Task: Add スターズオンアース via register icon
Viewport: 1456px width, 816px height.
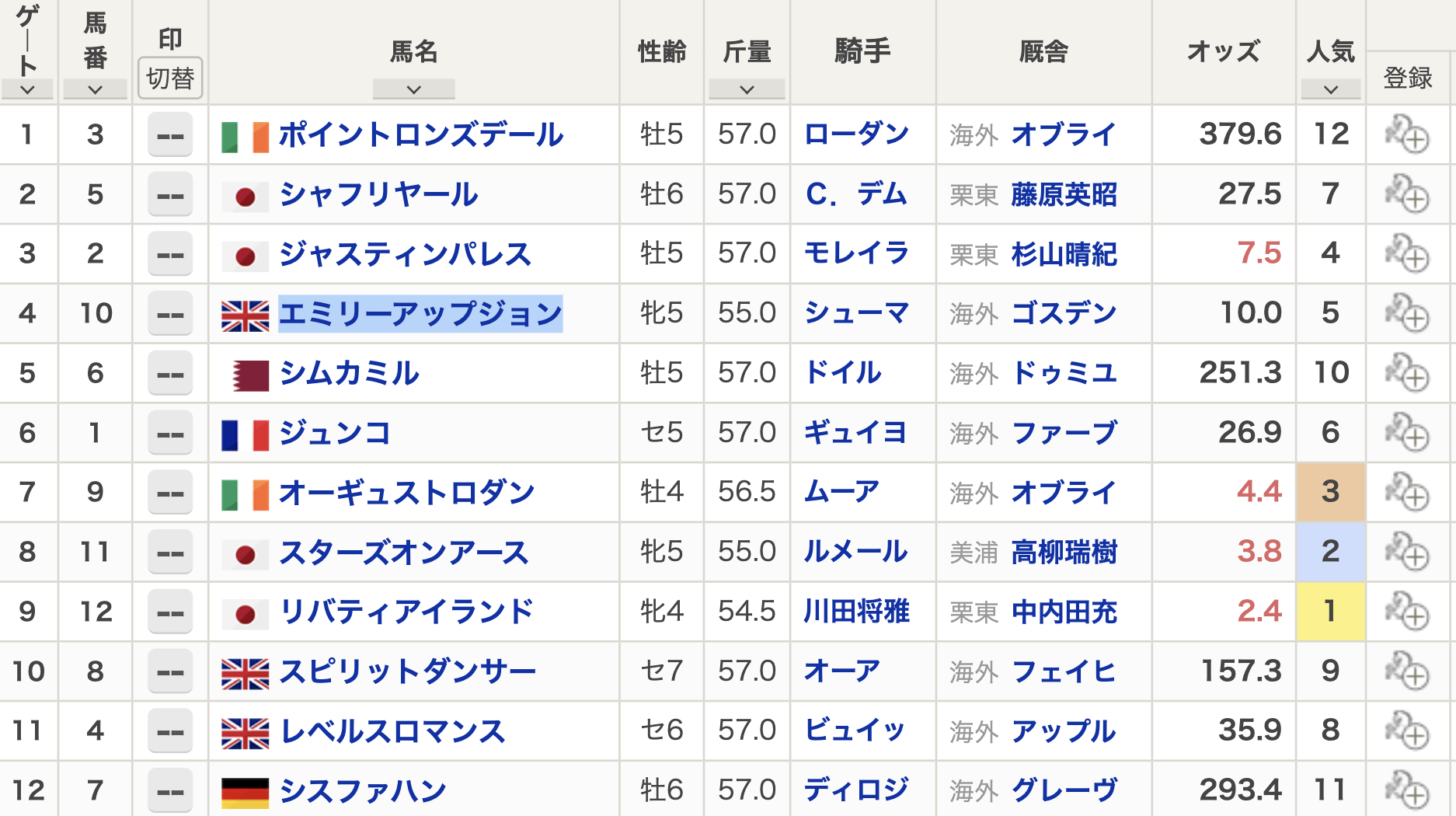Action: (x=1406, y=552)
